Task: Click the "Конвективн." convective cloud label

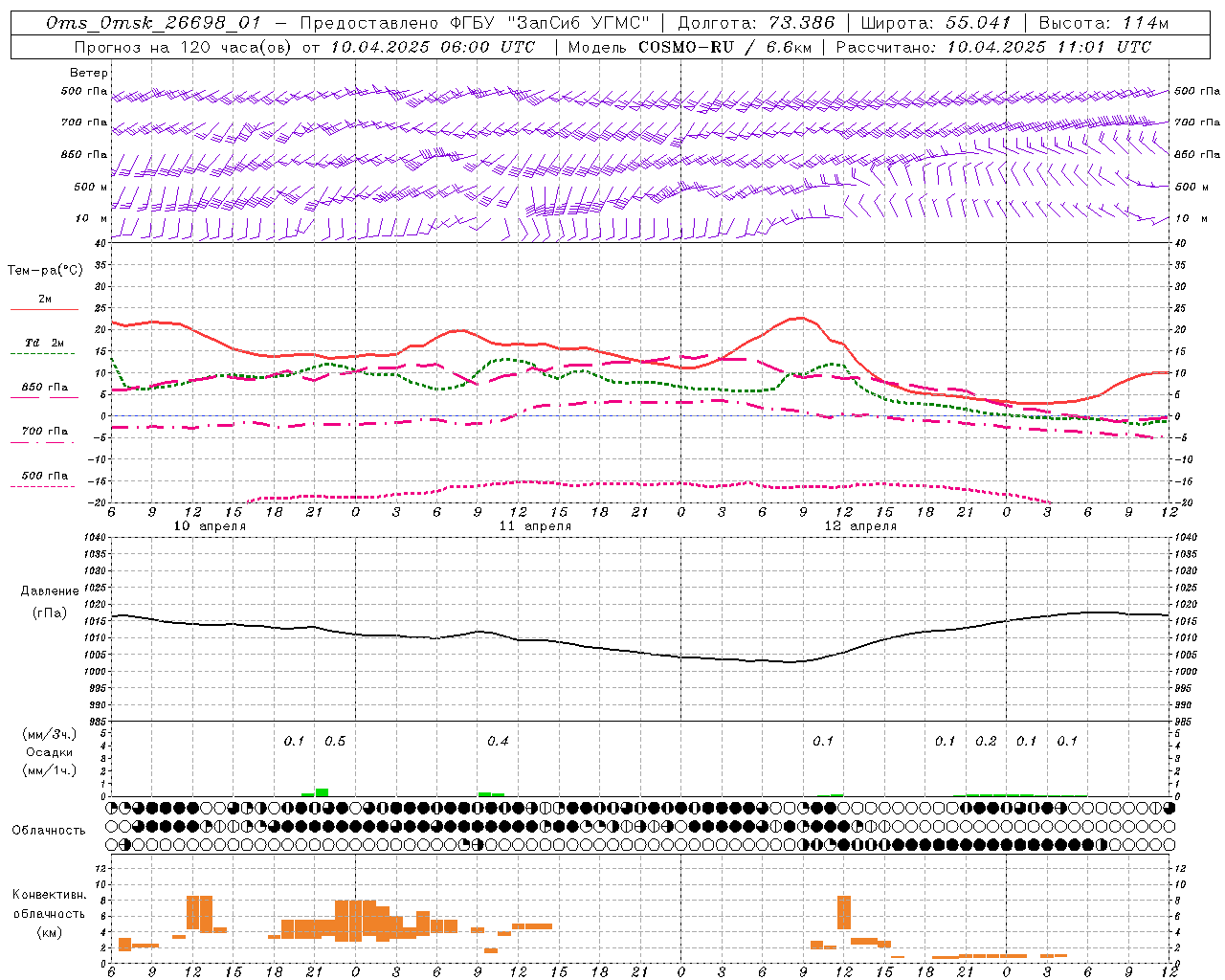Action: [x=49, y=895]
